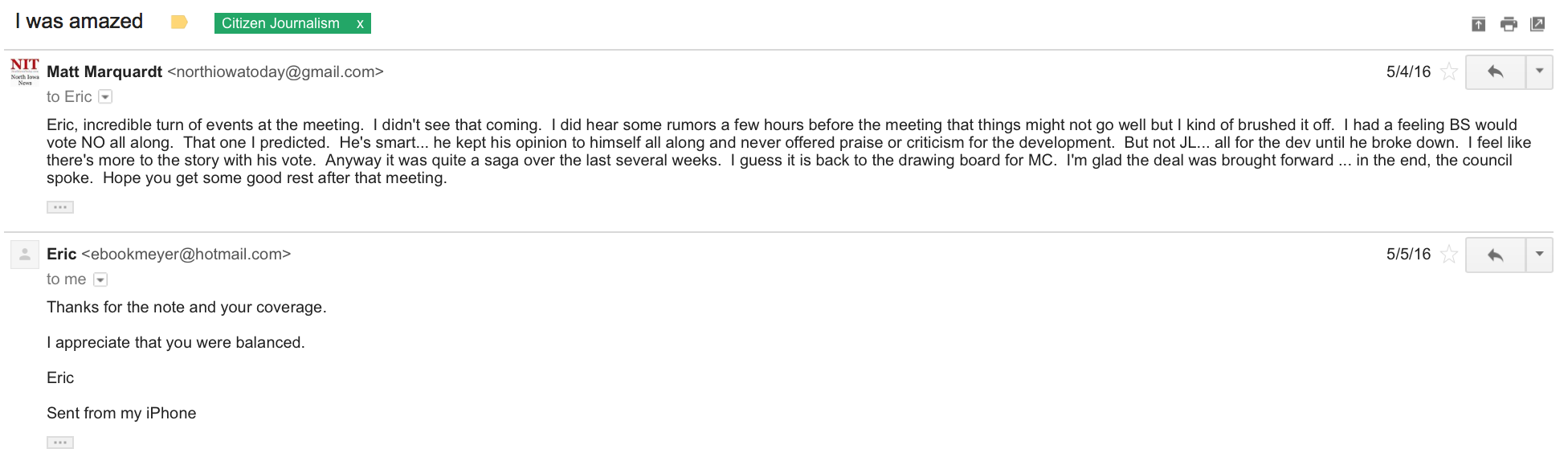Click the subject 'I was amazed'

79,22
